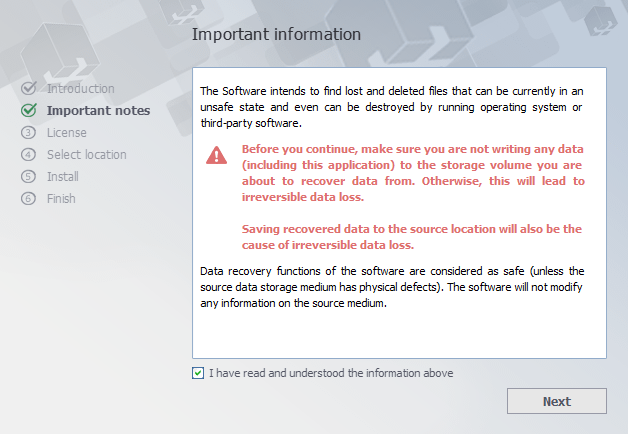Screen dimensions: 628x434
Task: Select the Finish step label
Action: pyautogui.click(x=61, y=199)
